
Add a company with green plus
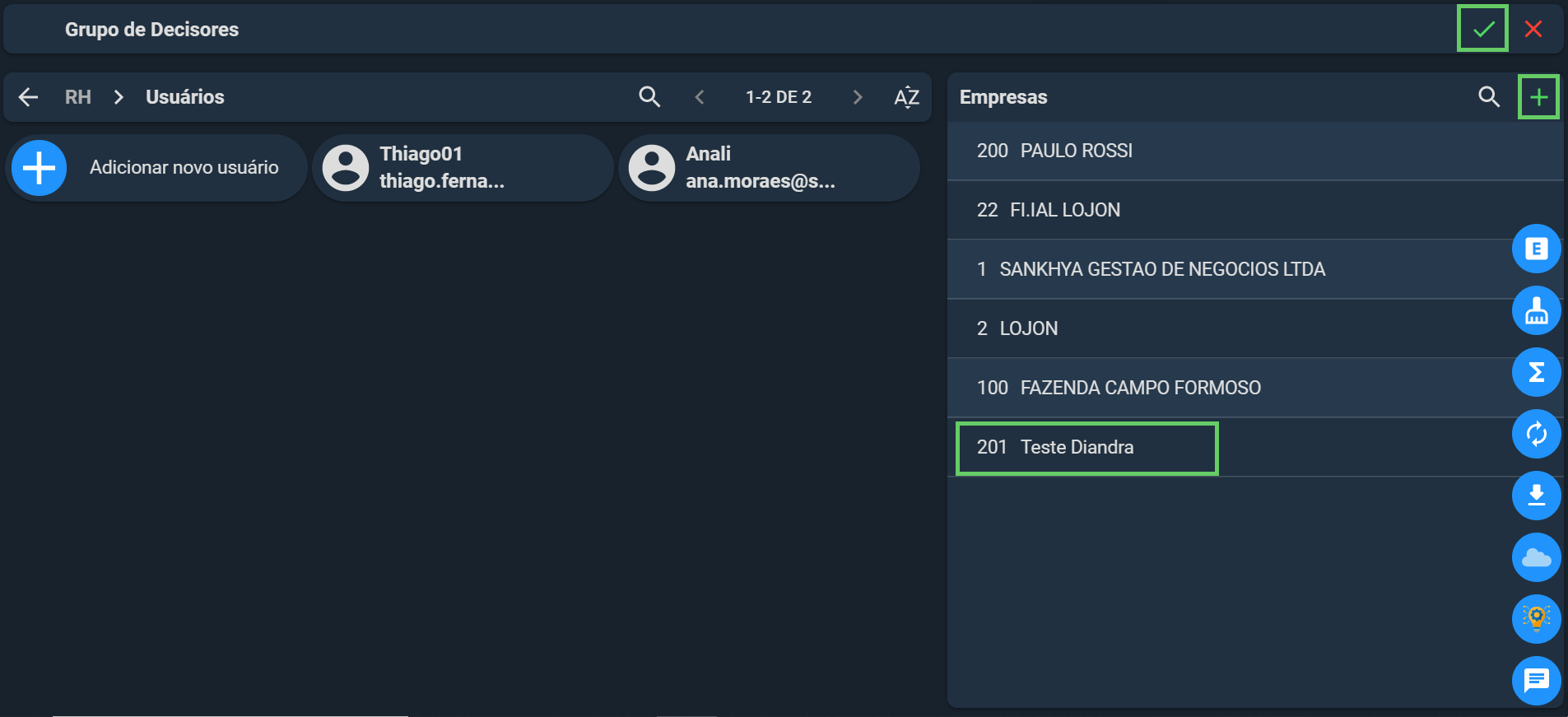click(x=1538, y=97)
